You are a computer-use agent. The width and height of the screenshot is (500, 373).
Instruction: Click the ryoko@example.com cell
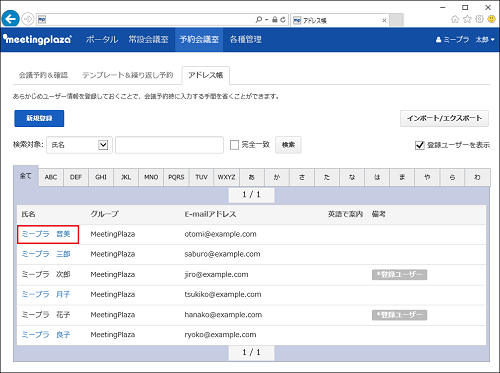pos(220,335)
